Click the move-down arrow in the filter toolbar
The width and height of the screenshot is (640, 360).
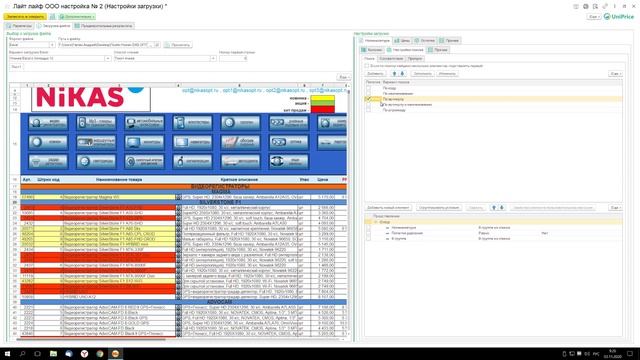pyautogui.click(x=502, y=208)
